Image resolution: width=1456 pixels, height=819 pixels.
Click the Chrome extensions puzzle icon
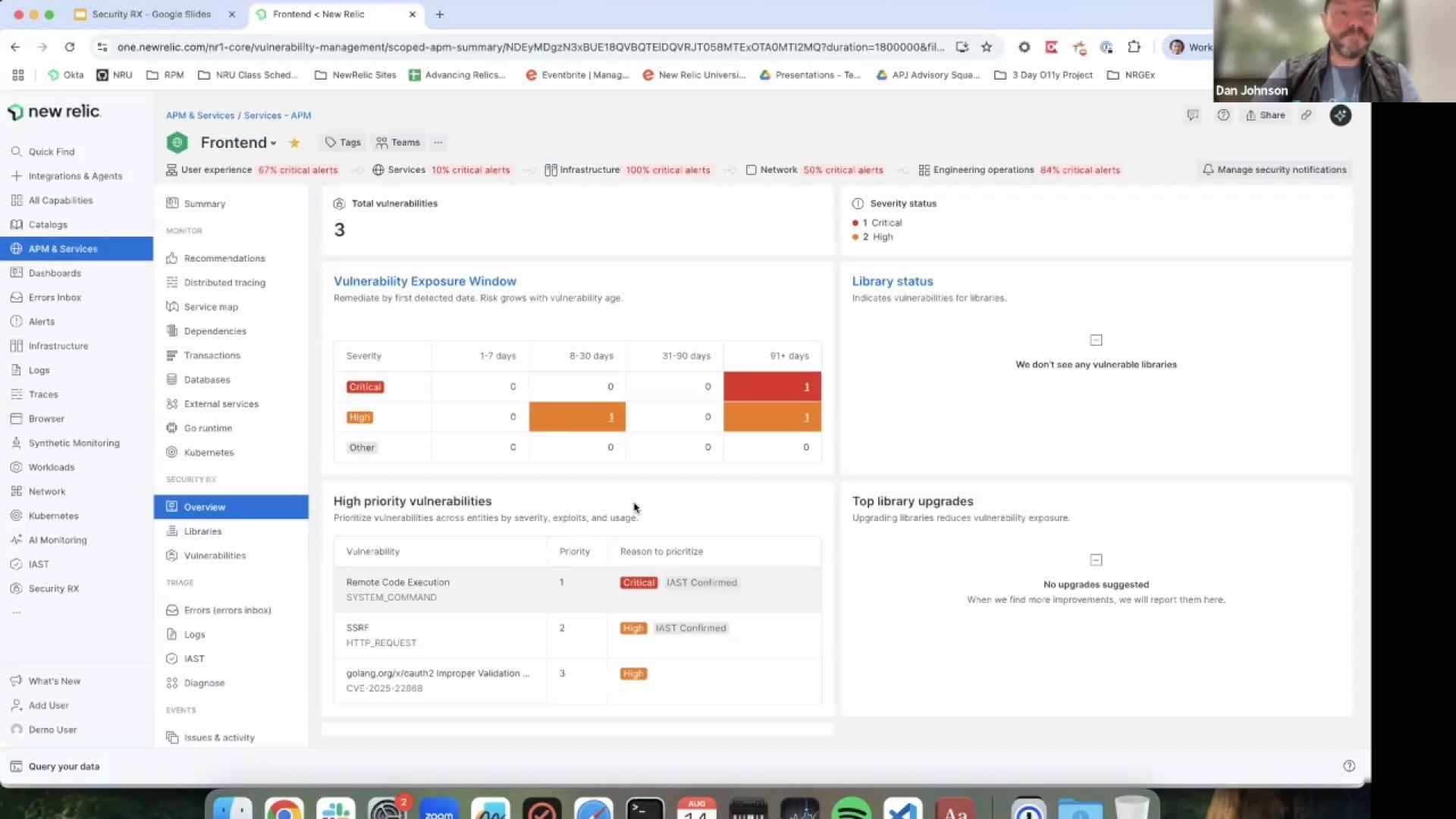click(1134, 47)
